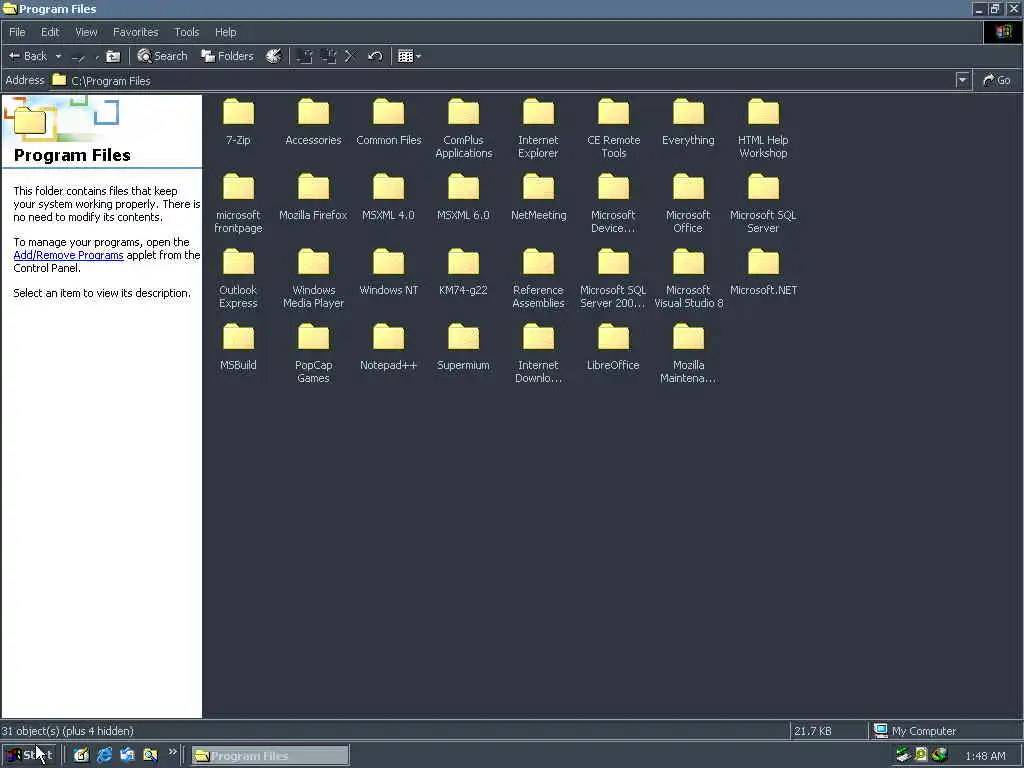Open the Help menu
Image resolution: width=1024 pixels, height=768 pixels.
pos(225,32)
